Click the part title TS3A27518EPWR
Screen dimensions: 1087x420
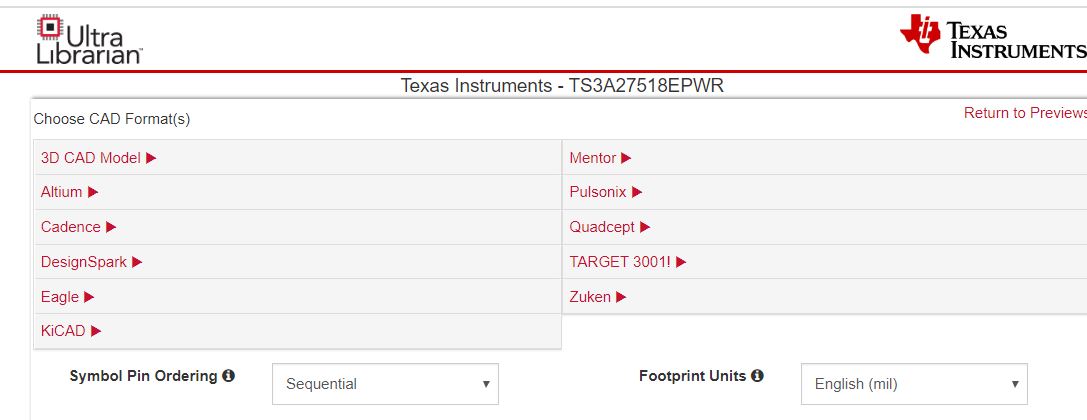562,86
